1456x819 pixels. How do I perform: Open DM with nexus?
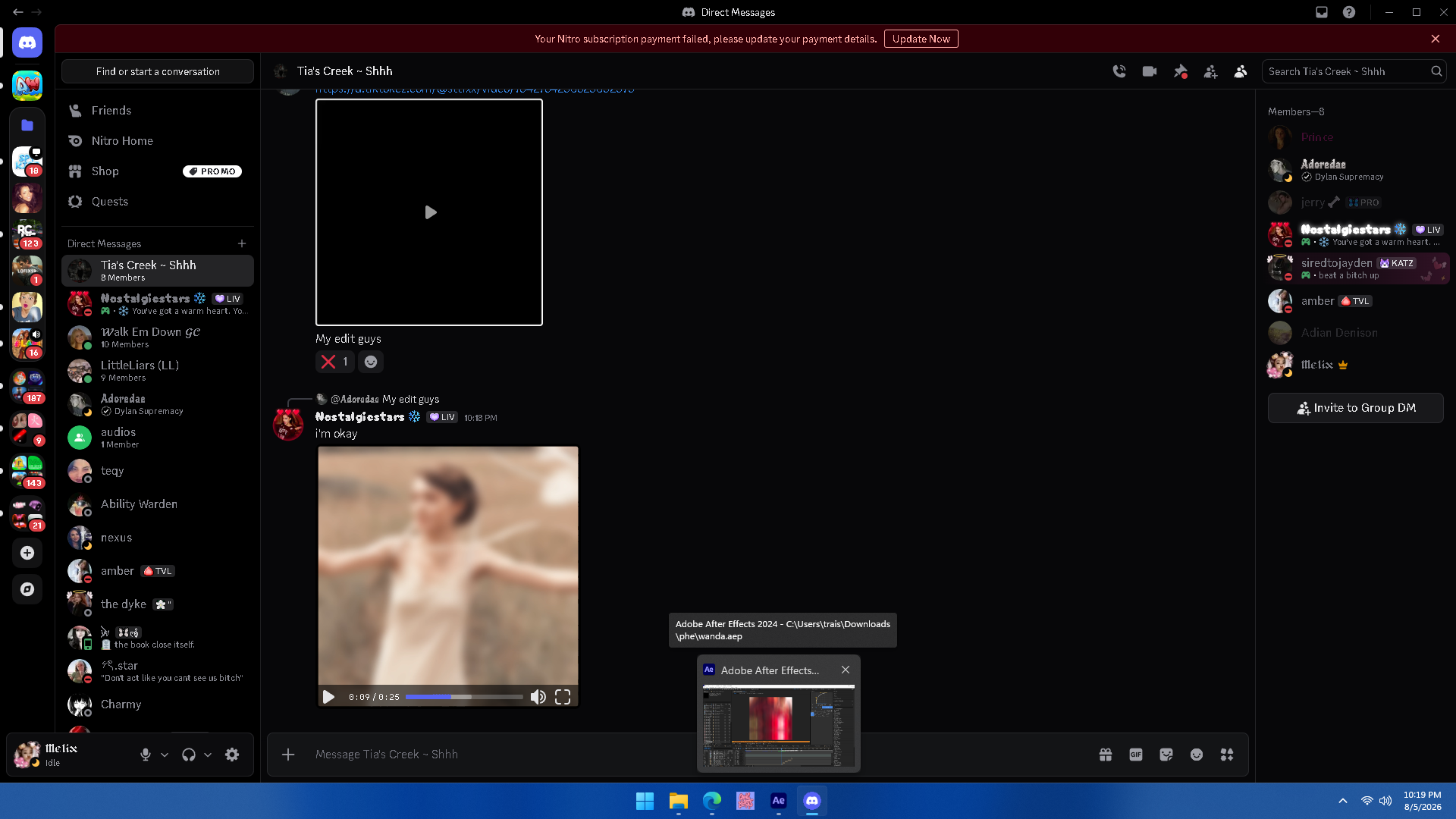point(158,538)
